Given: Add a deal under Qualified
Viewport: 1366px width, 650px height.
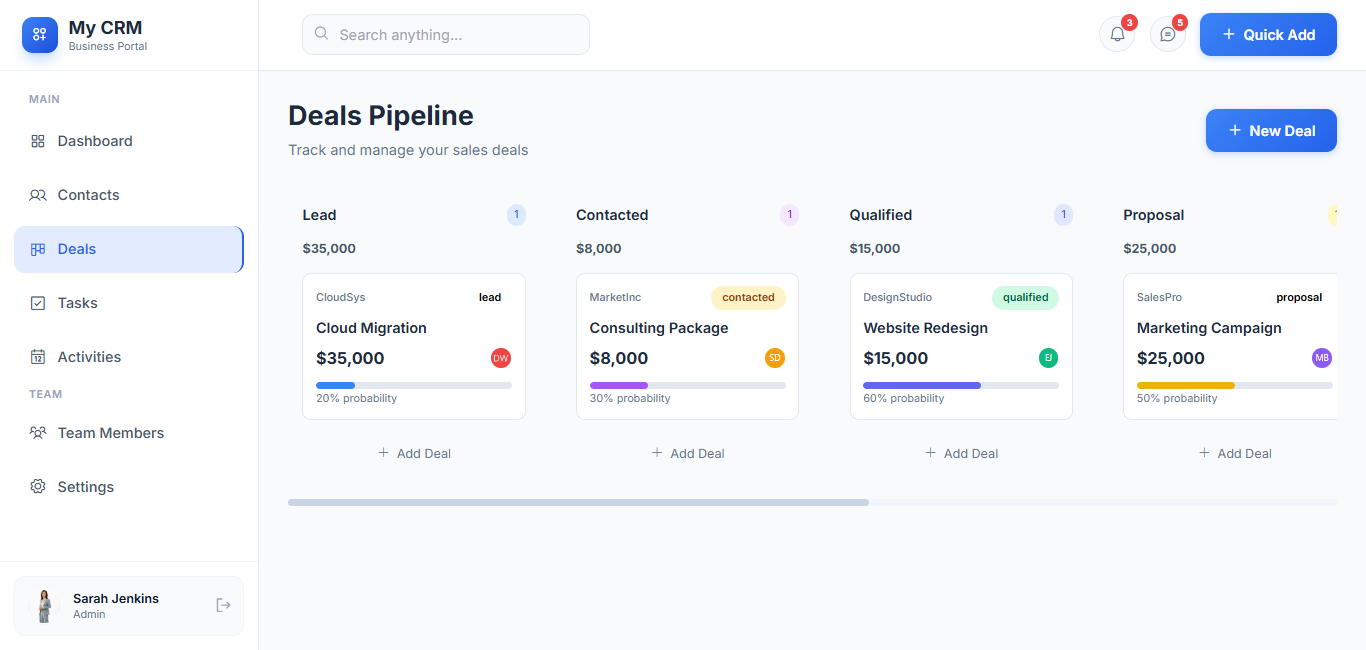Looking at the screenshot, I should pos(960,453).
